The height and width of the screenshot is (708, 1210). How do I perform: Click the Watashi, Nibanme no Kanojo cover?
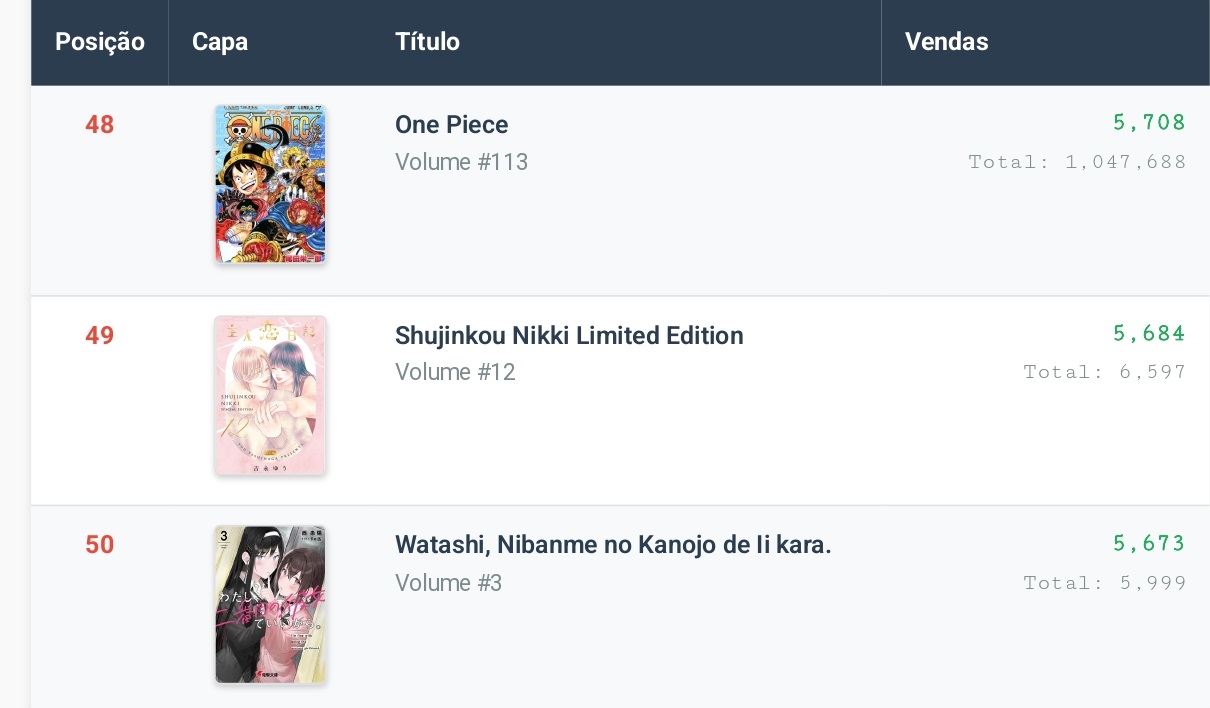click(x=270, y=605)
